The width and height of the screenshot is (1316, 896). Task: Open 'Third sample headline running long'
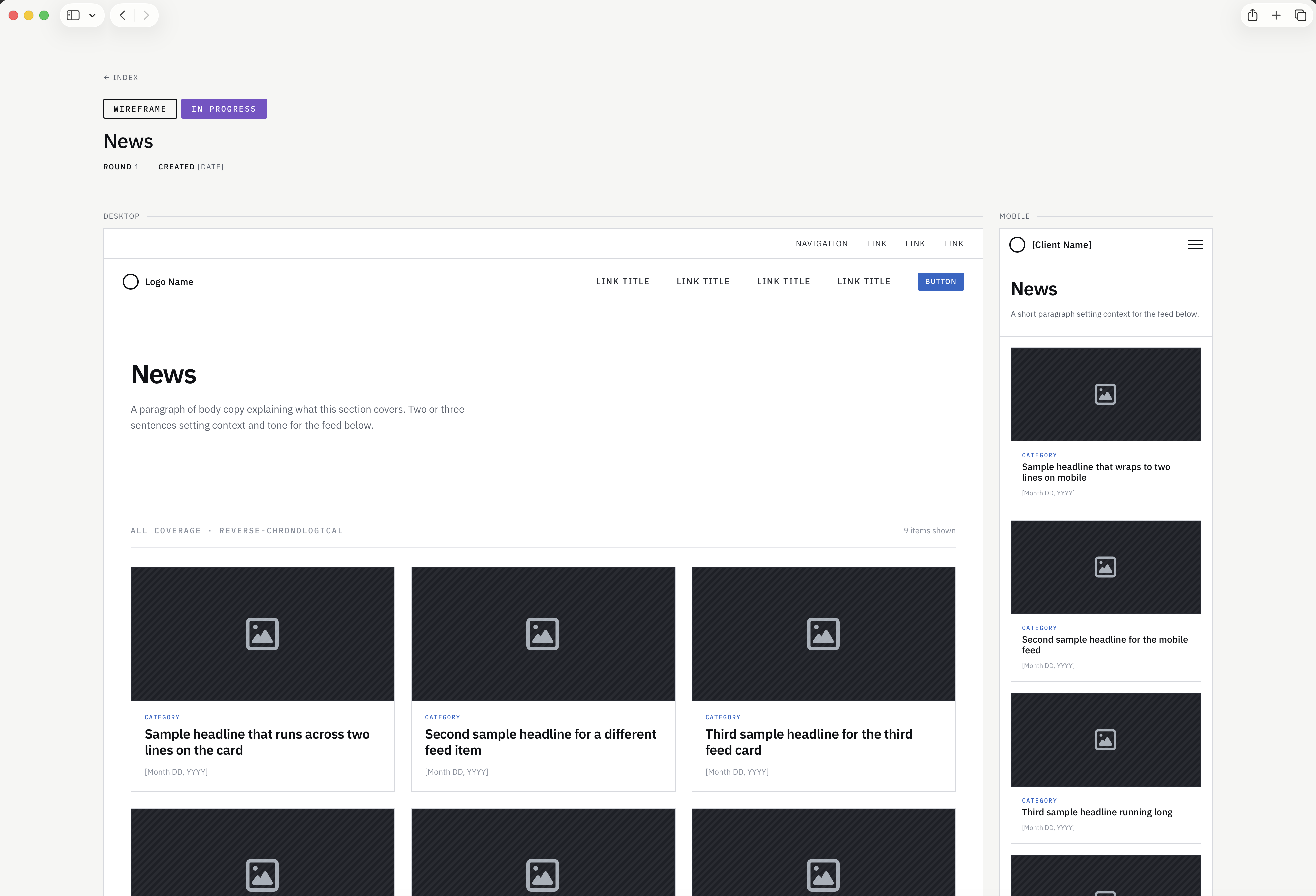click(1097, 812)
